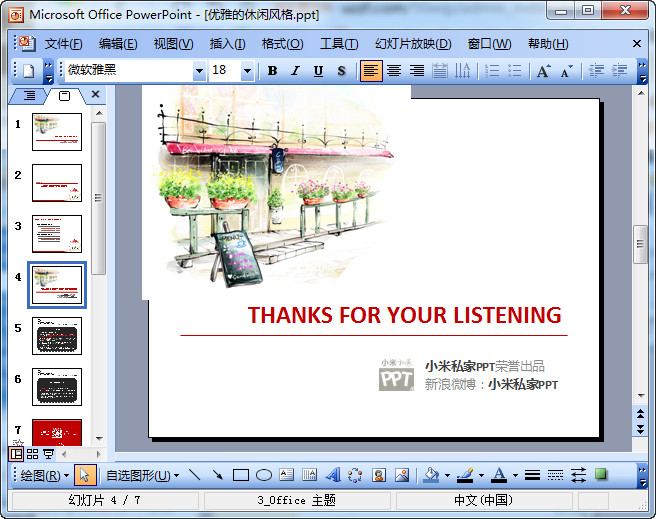Toggle bold formatting in toolbar

pyautogui.click(x=272, y=71)
